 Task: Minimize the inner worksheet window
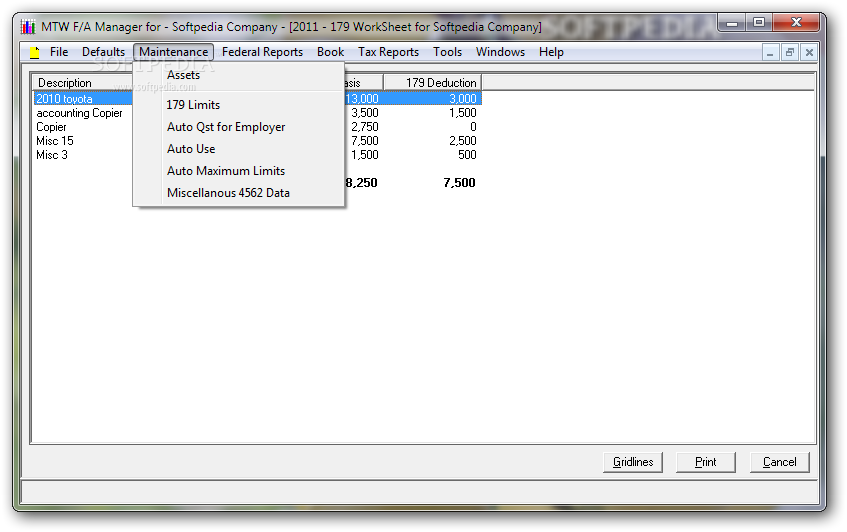tap(770, 52)
